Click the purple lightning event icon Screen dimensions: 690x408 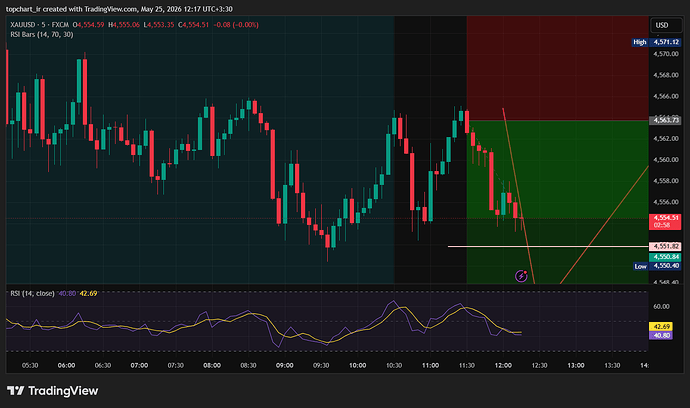521,276
